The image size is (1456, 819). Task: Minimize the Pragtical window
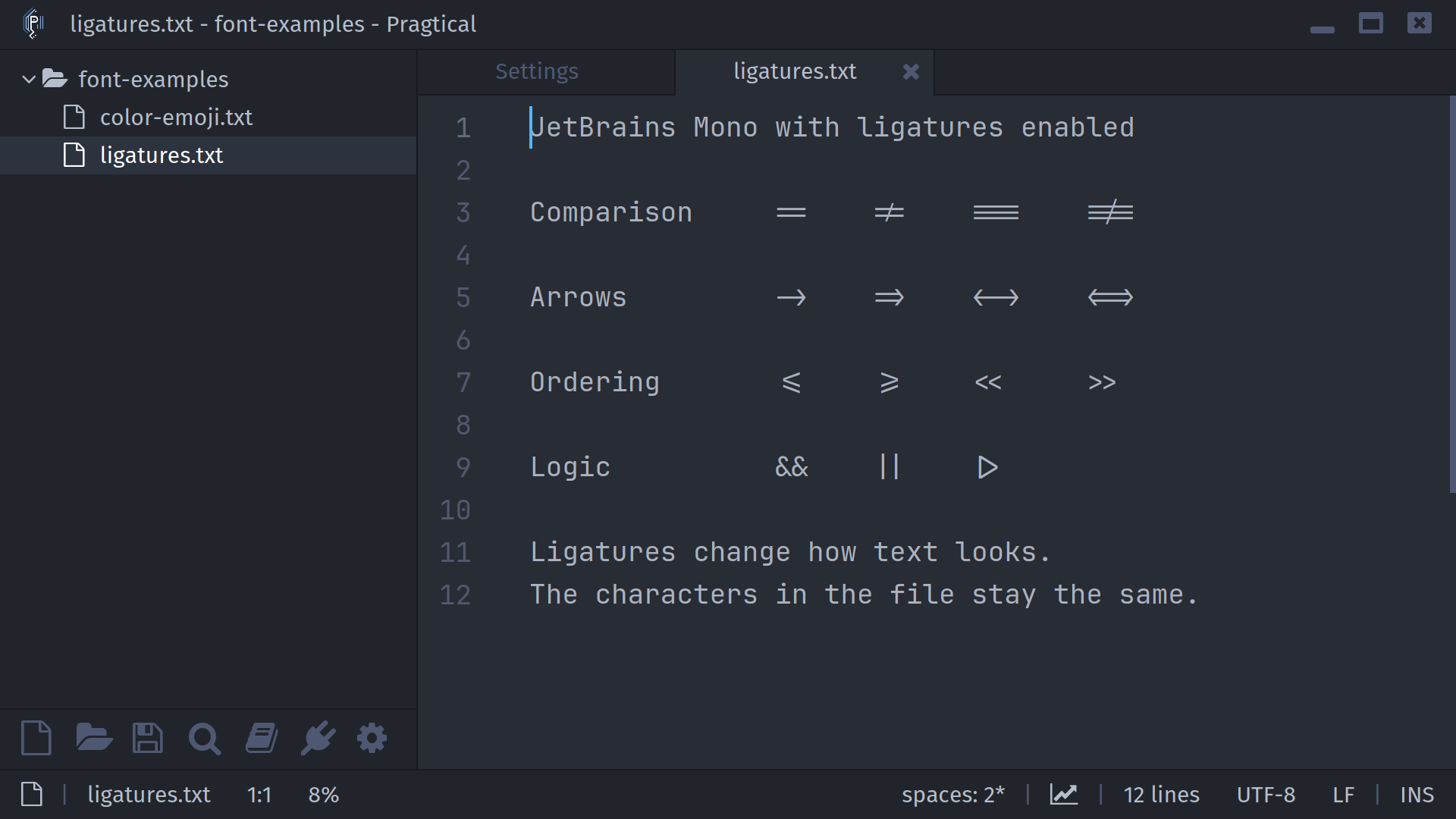(1322, 30)
